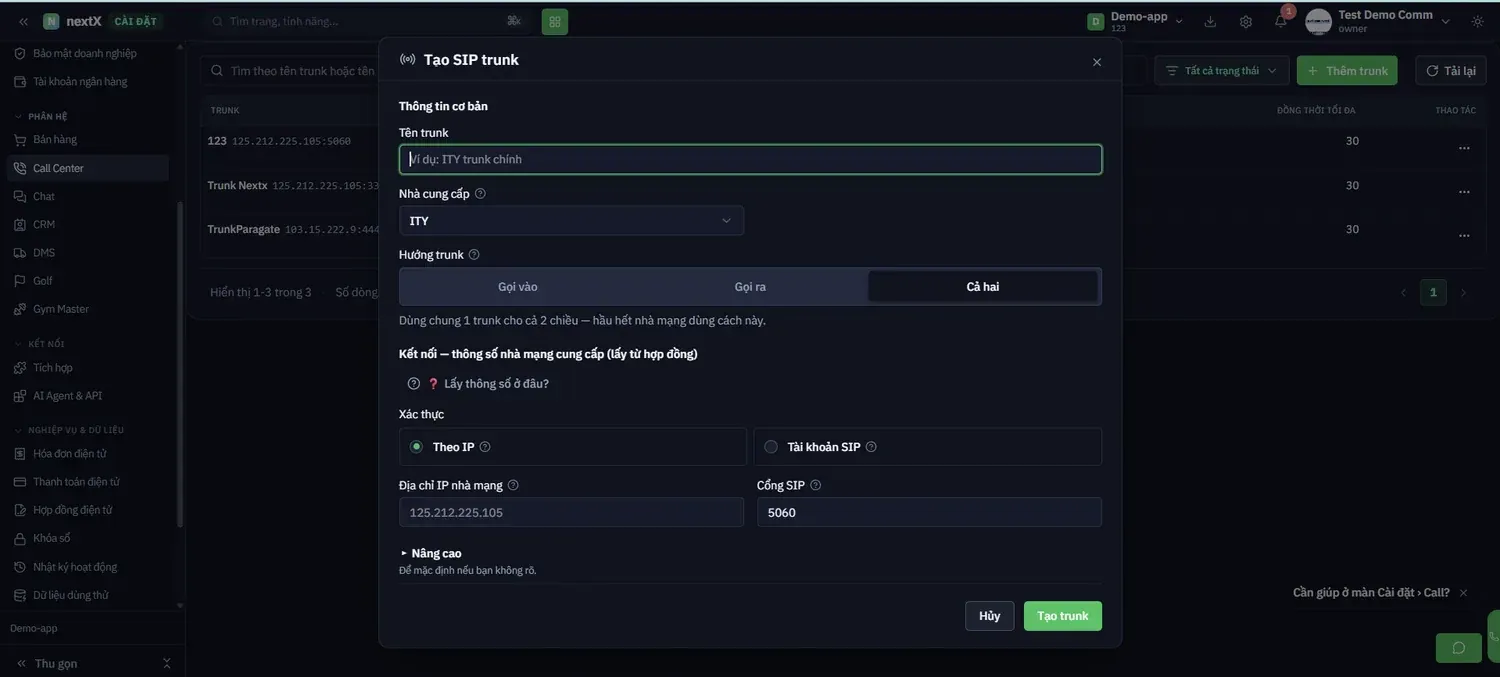The image size is (1500, 677).
Task: Collapse the PHÂN HỆ sidebar group
Action: [41, 116]
